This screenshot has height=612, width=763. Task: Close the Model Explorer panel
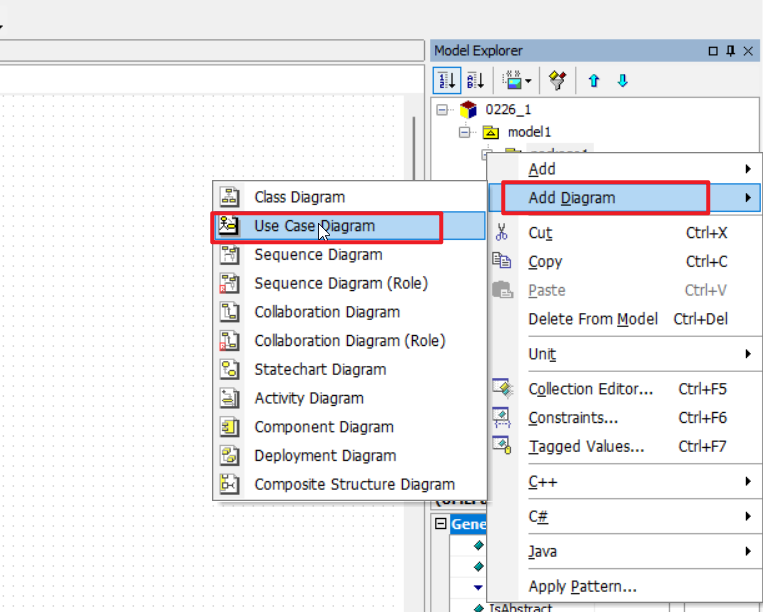[x=748, y=51]
